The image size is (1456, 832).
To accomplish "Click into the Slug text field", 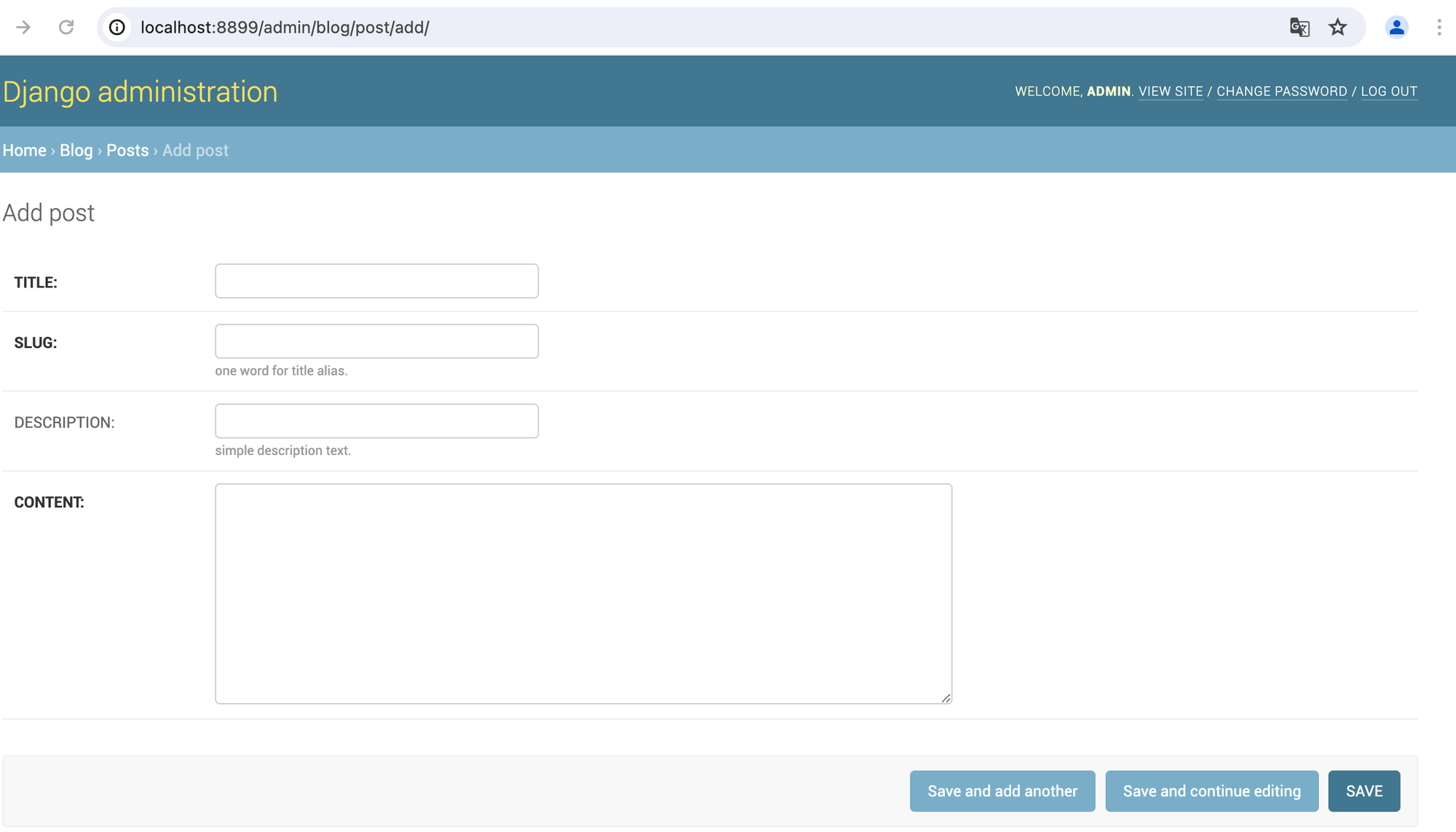I will [376, 341].
